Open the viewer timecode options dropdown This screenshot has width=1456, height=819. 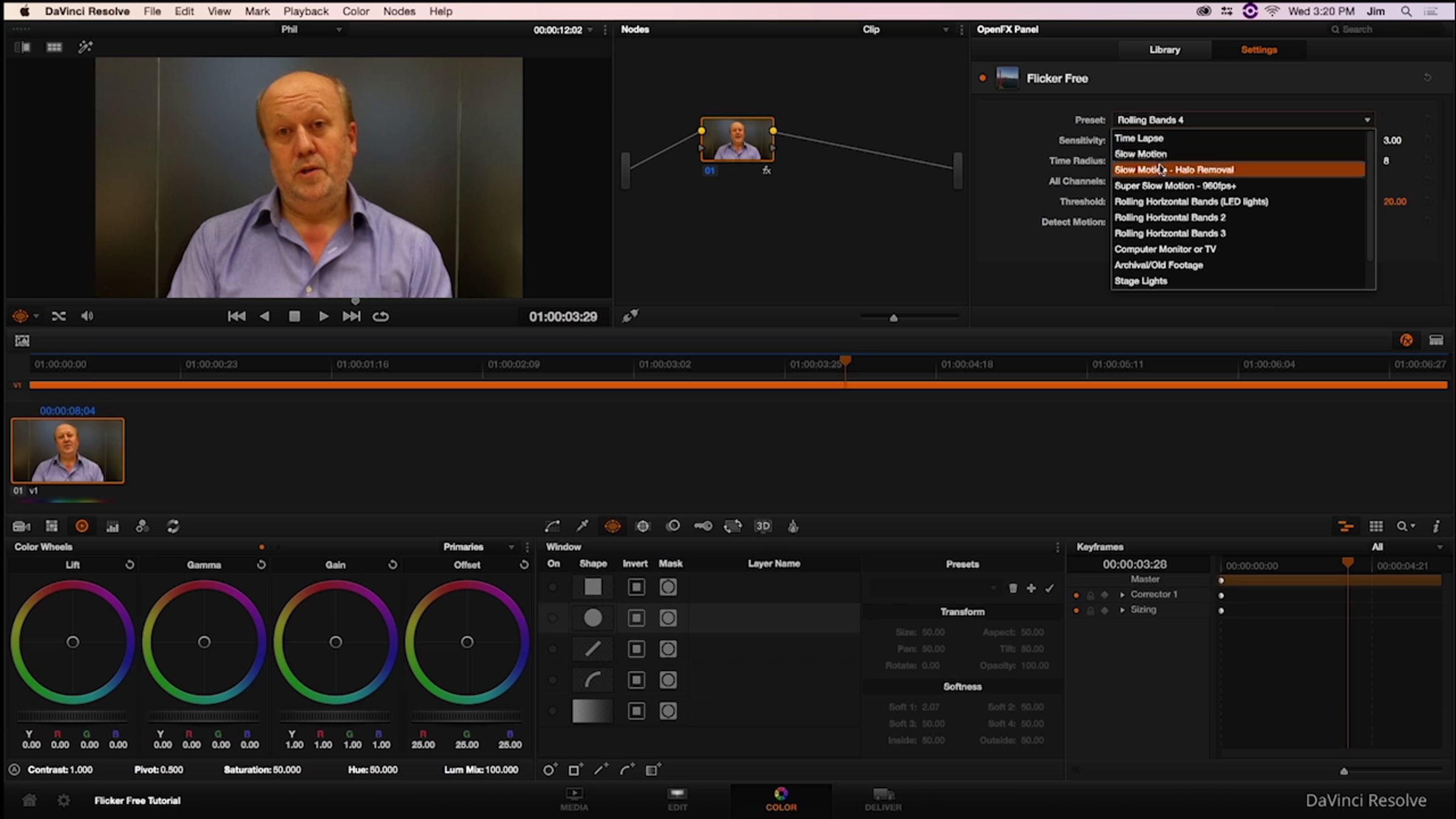(590, 30)
